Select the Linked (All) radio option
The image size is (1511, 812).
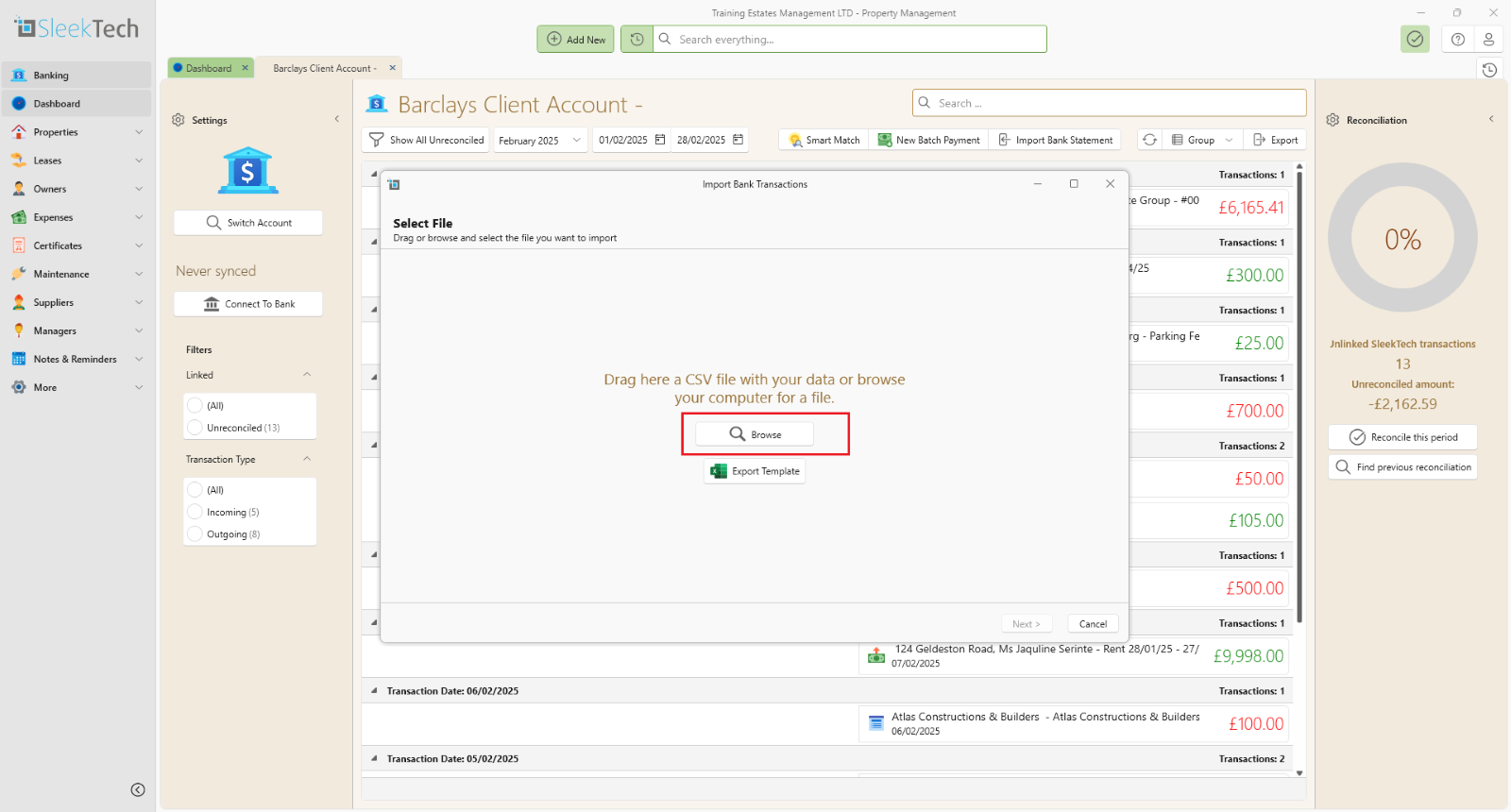click(195, 406)
